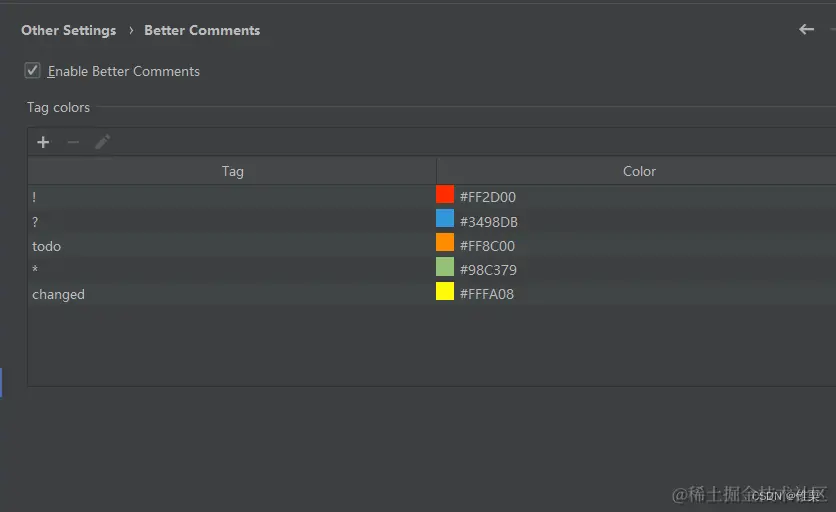The width and height of the screenshot is (836, 512).
Task: Select the exclamation mark tag row
Action: point(432,197)
